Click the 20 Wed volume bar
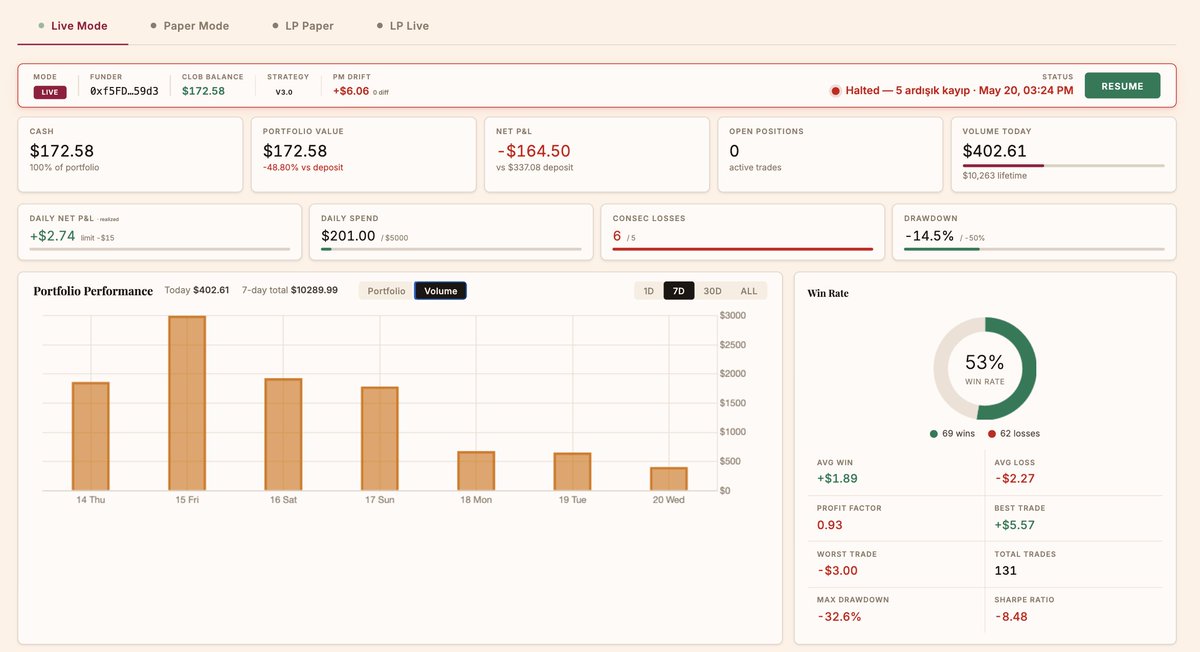 [x=668, y=479]
